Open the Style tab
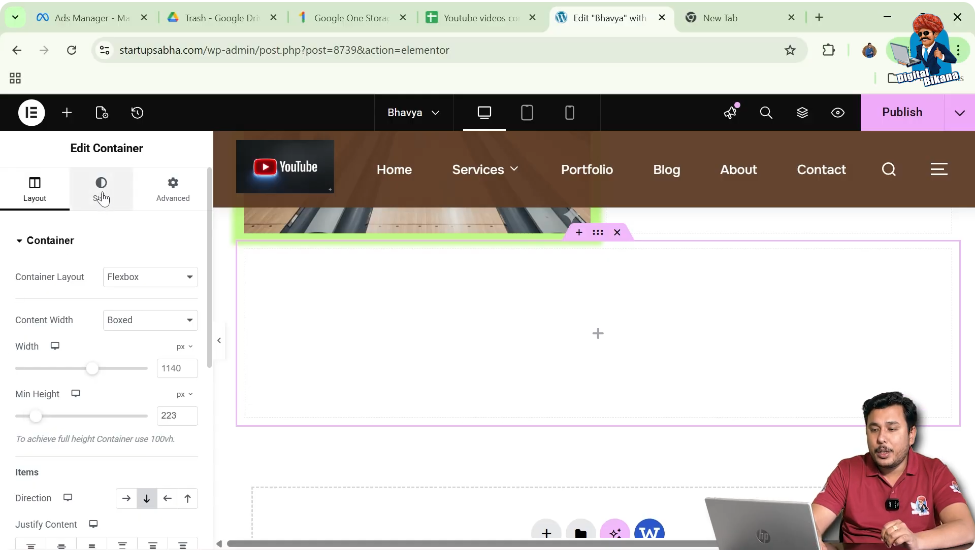Viewport: 979px width, 554px height. 101,189
